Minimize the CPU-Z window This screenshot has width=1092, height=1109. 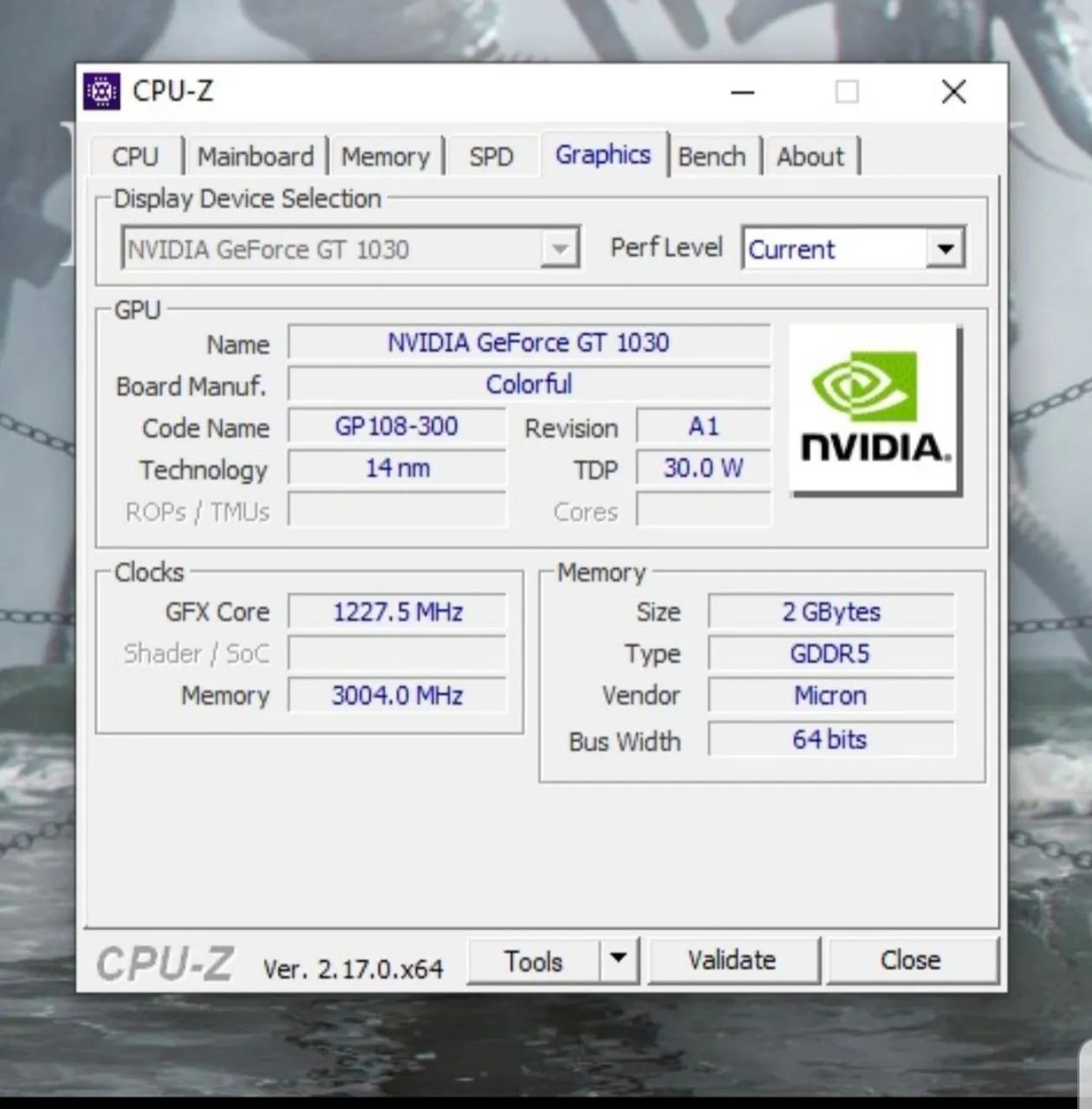[x=743, y=92]
